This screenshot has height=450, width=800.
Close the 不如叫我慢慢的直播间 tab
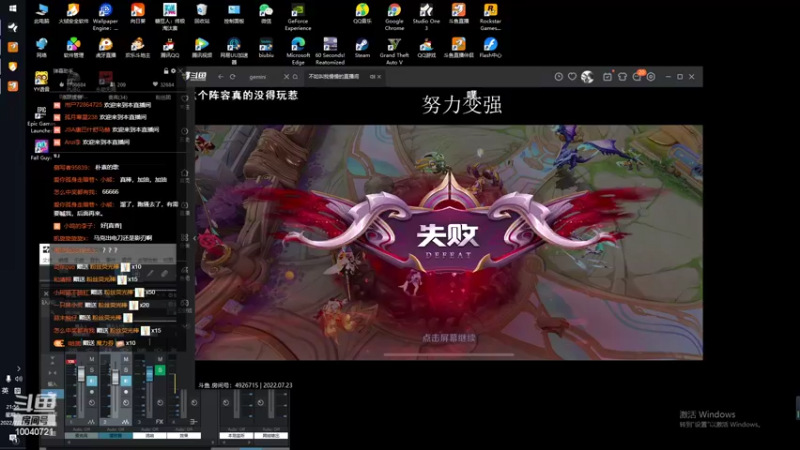(x=379, y=77)
